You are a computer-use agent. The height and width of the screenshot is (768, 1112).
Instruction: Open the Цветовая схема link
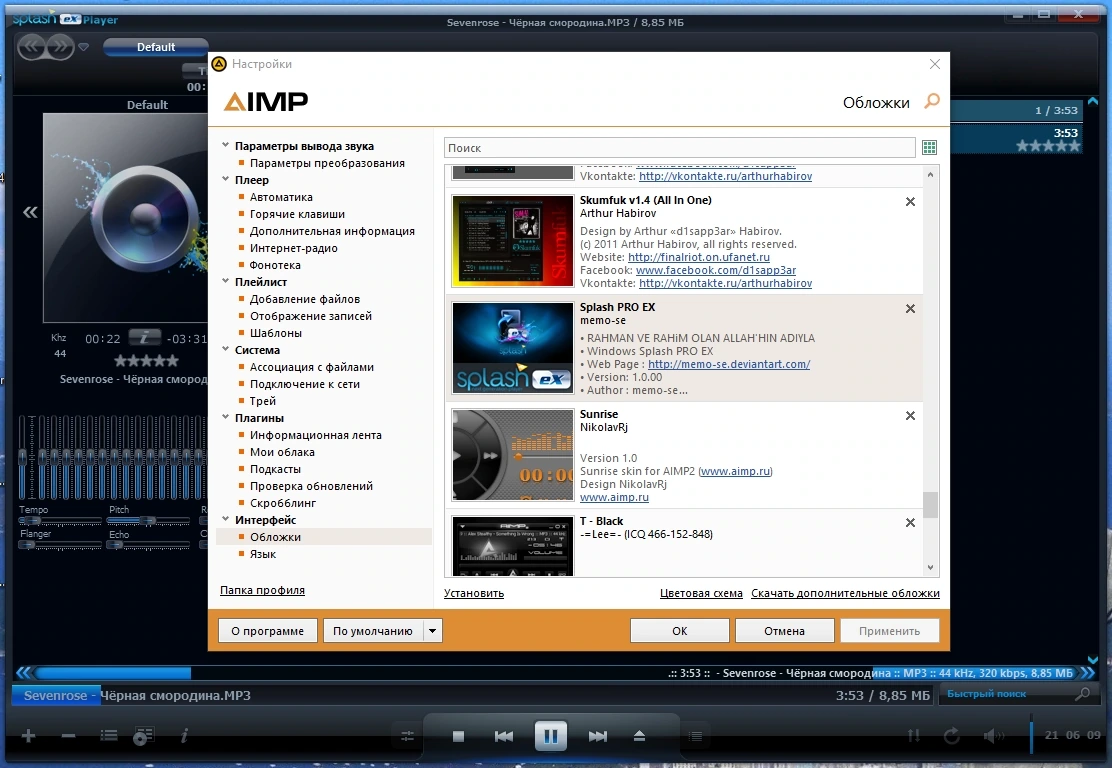tap(701, 594)
